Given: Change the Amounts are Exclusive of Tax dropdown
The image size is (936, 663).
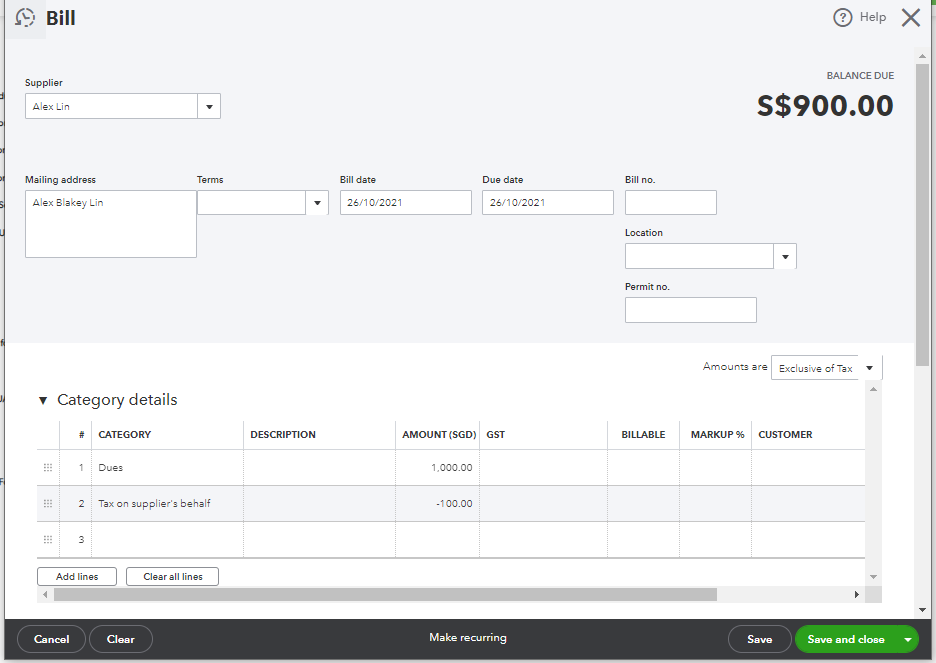Looking at the screenshot, I should point(869,367).
